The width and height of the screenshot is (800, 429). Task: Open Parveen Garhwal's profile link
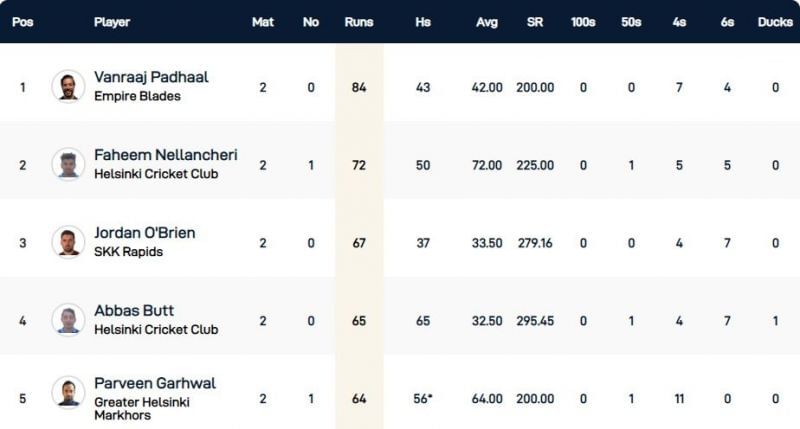coord(155,383)
